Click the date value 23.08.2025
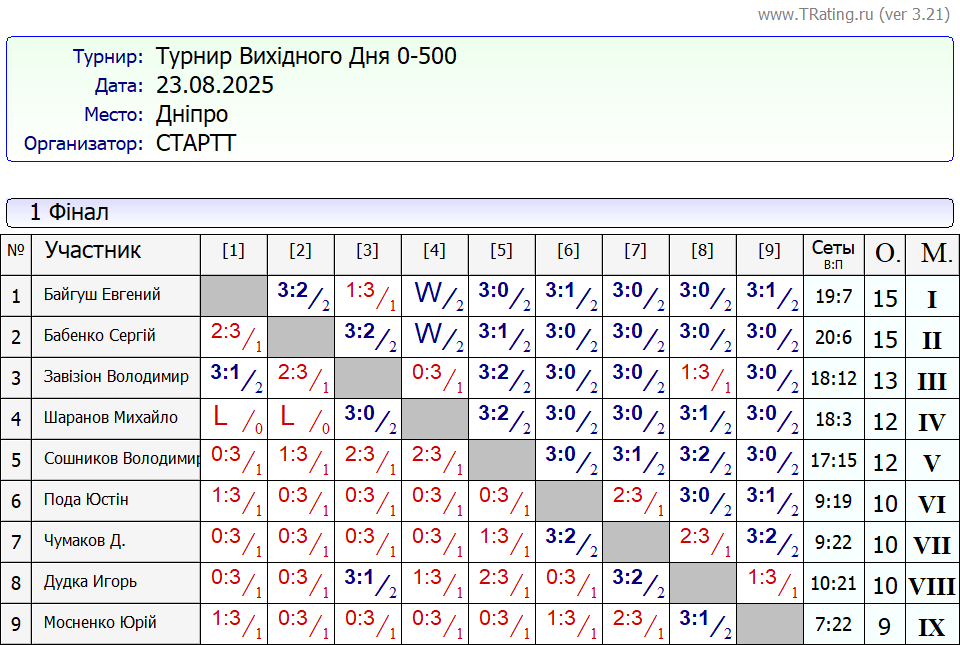 [215, 85]
